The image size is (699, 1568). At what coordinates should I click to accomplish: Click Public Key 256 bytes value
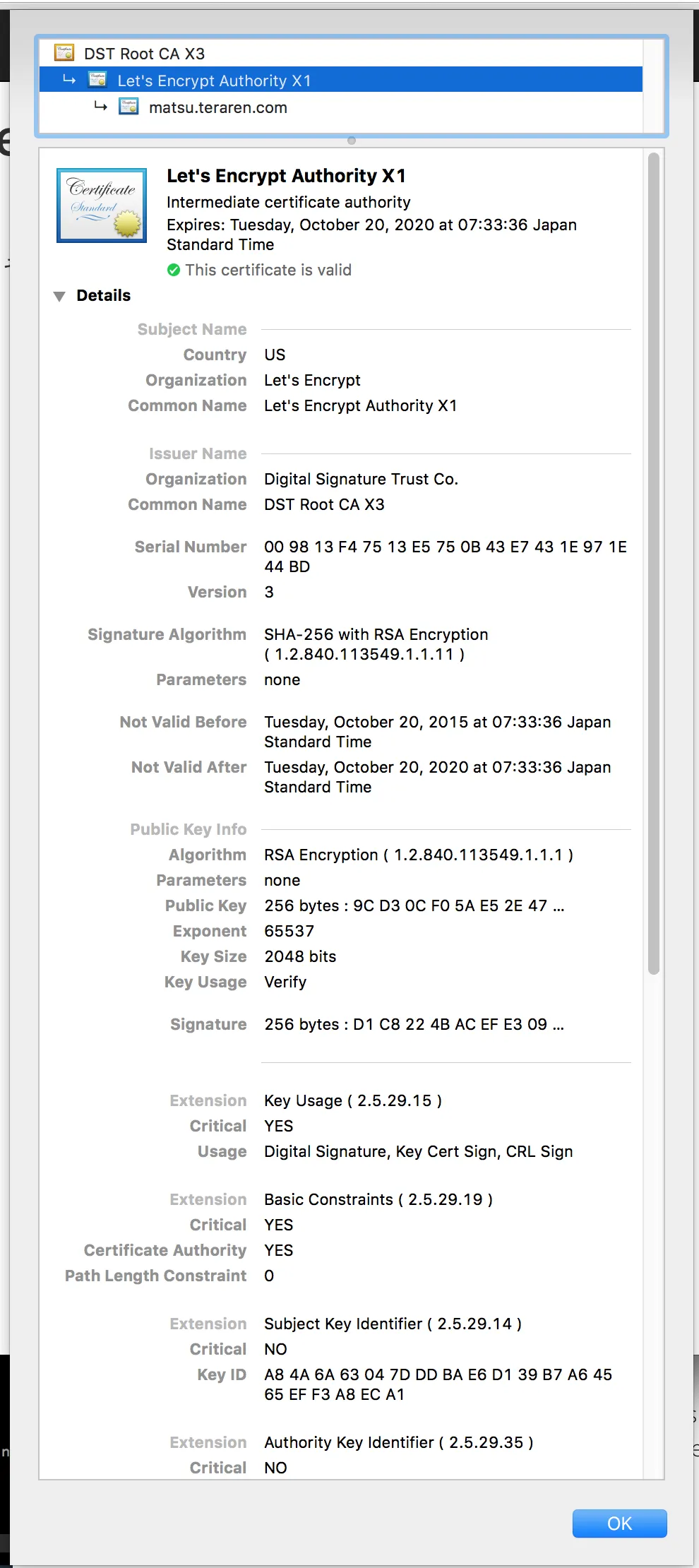click(x=414, y=905)
